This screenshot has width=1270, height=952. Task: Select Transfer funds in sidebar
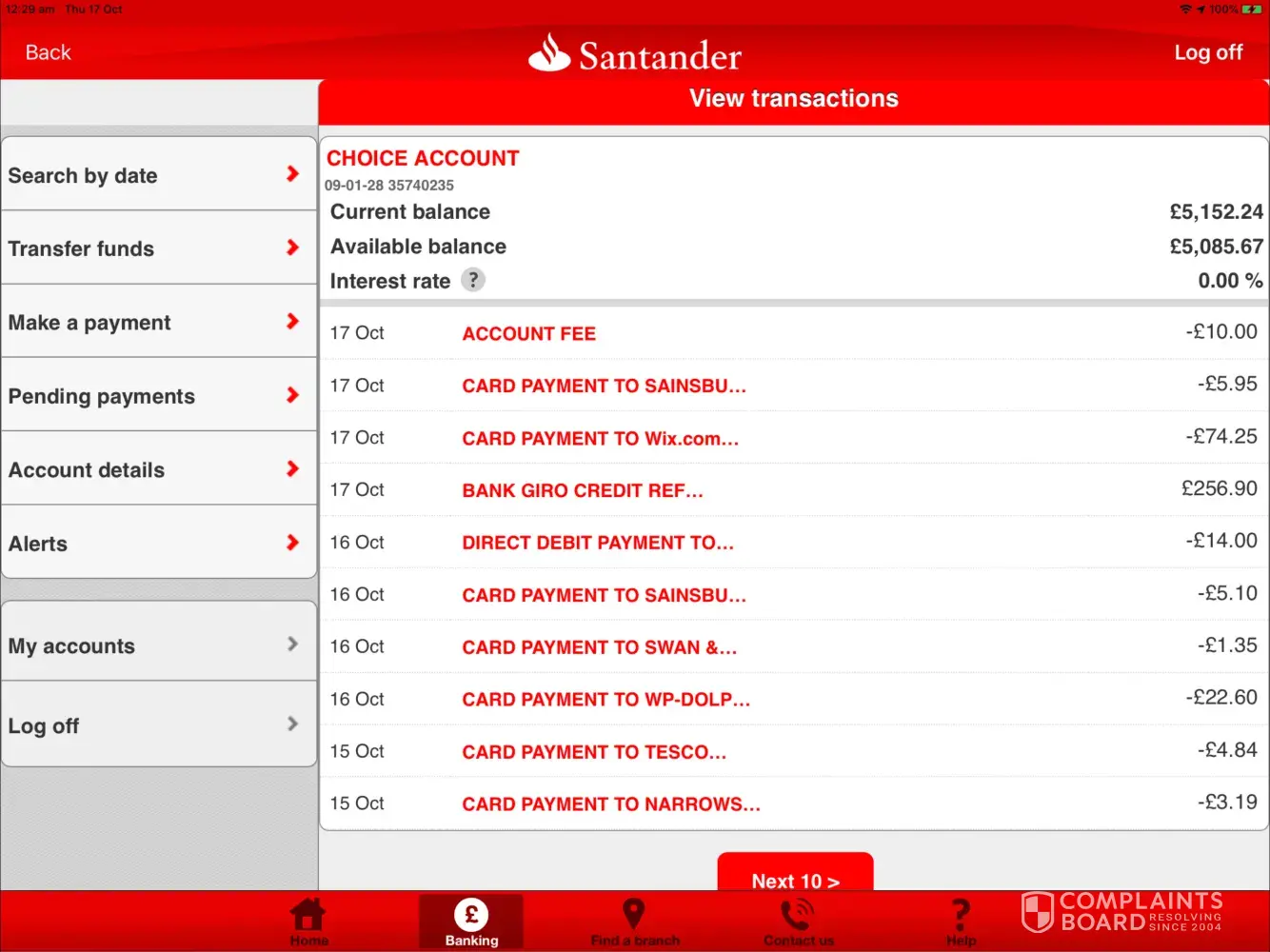pos(159,248)
